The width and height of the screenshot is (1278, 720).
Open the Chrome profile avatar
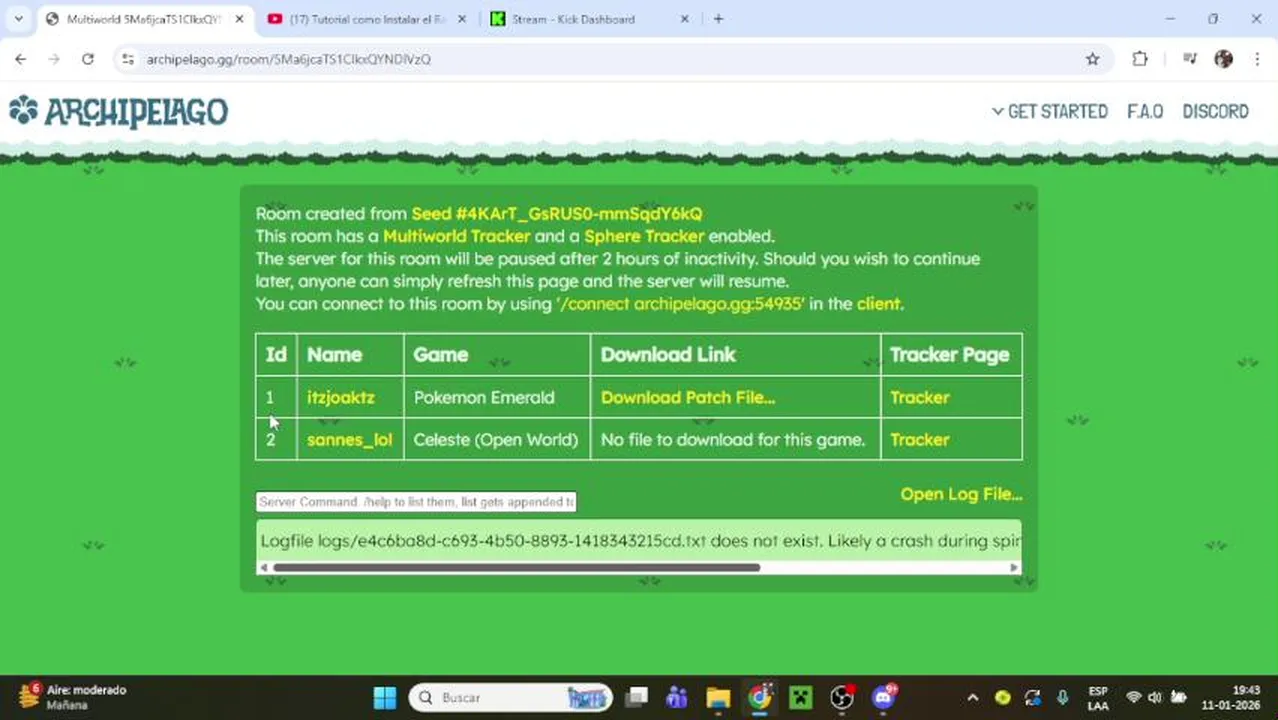tap(1223, 59)
